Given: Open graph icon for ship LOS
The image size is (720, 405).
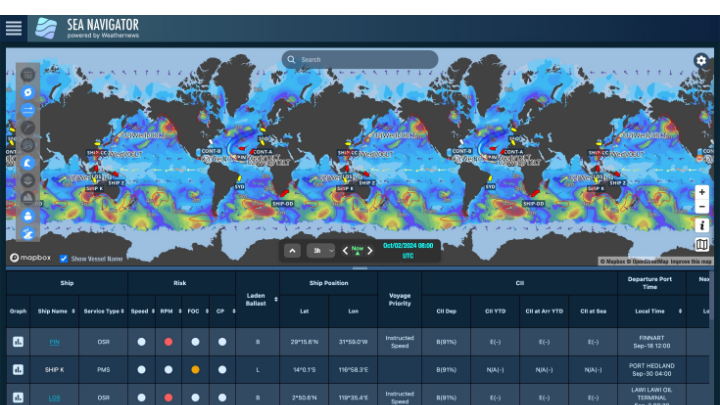Looking at the screenshot, I should click(x=18, y=397).
